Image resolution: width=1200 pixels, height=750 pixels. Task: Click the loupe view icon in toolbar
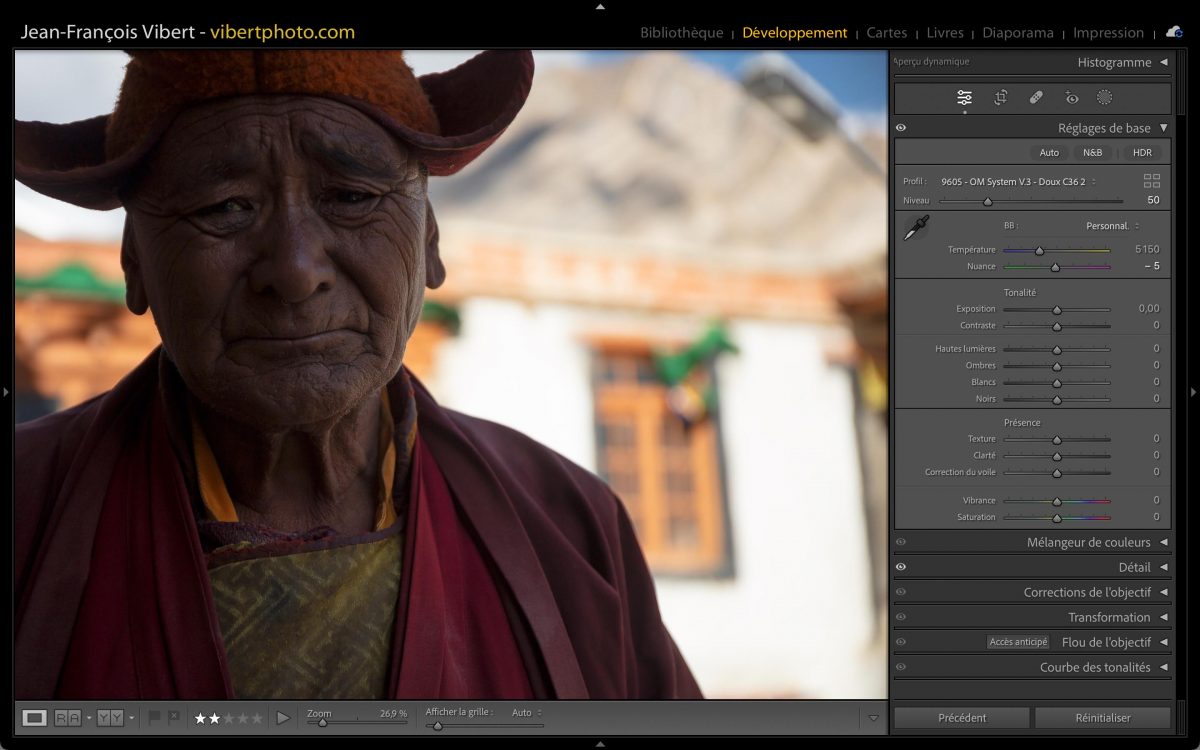[x=35, y=718]
